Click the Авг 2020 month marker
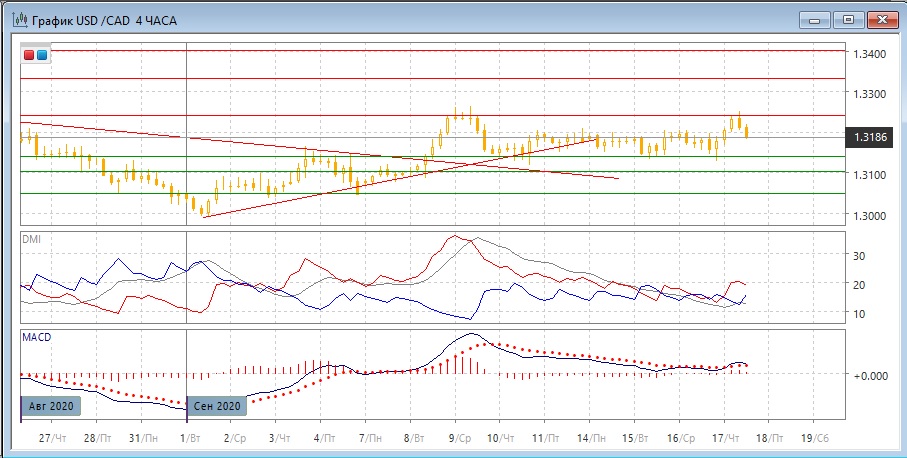Image resolution: width=907 pixels, height=458 pixels. tap(48, 406)
